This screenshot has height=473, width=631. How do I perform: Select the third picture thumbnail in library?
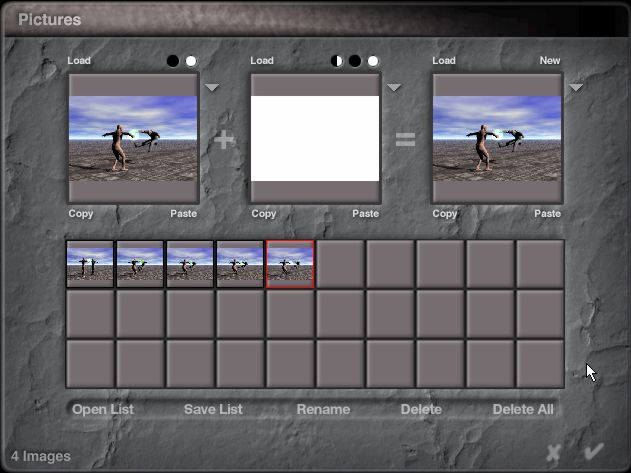pos(190,264)
